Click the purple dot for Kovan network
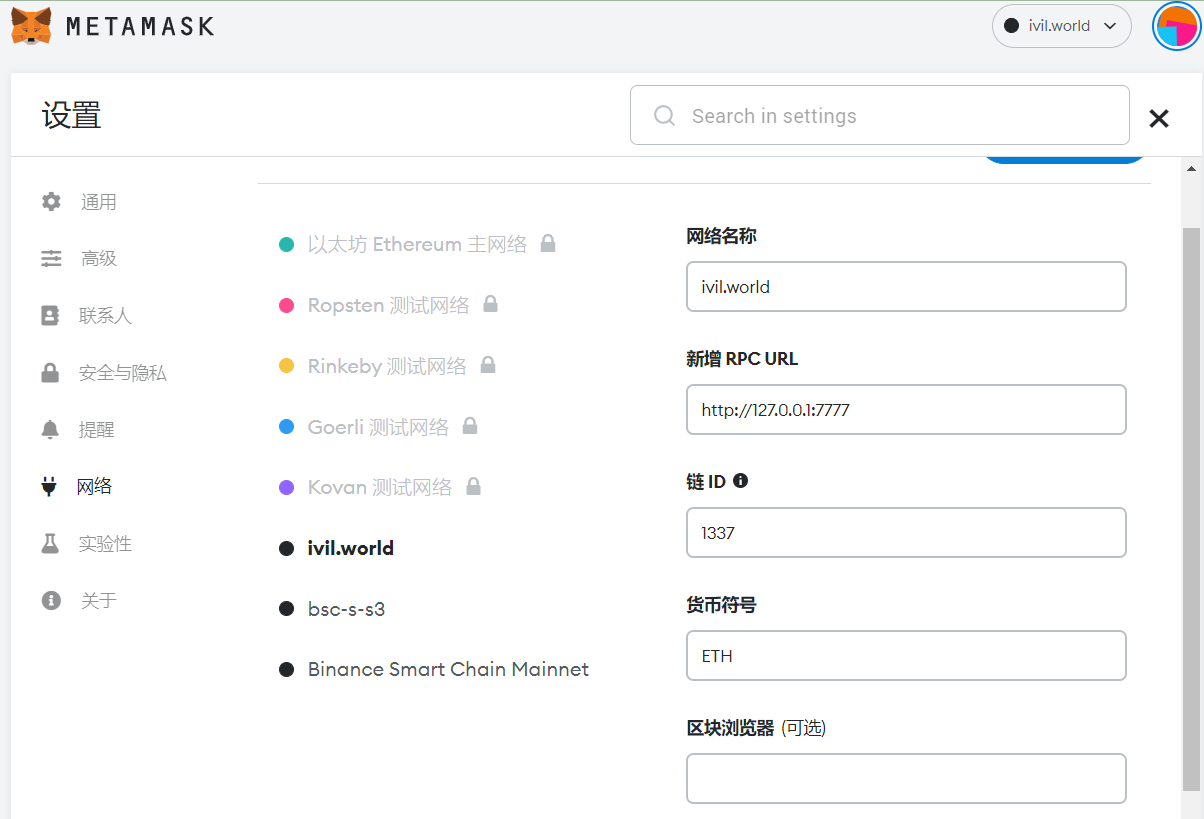This screenshot has width=1204, height=819. coord(287,488)
